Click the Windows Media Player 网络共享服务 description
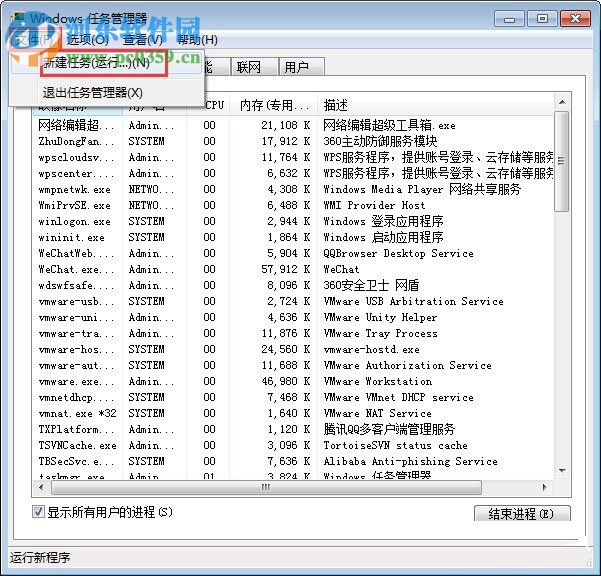This screenshot has height=576, width=601. click(422, 189)
